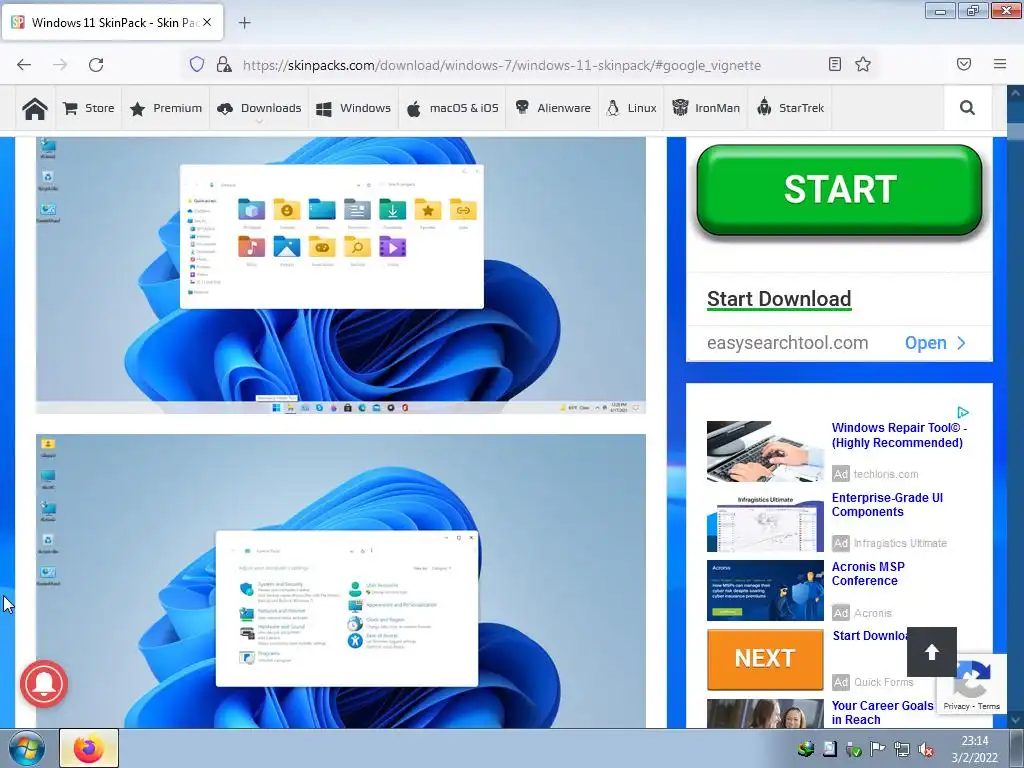Open the Action Center flag icon
Viewport: 1024px width, 768px height.
point(878,750)
